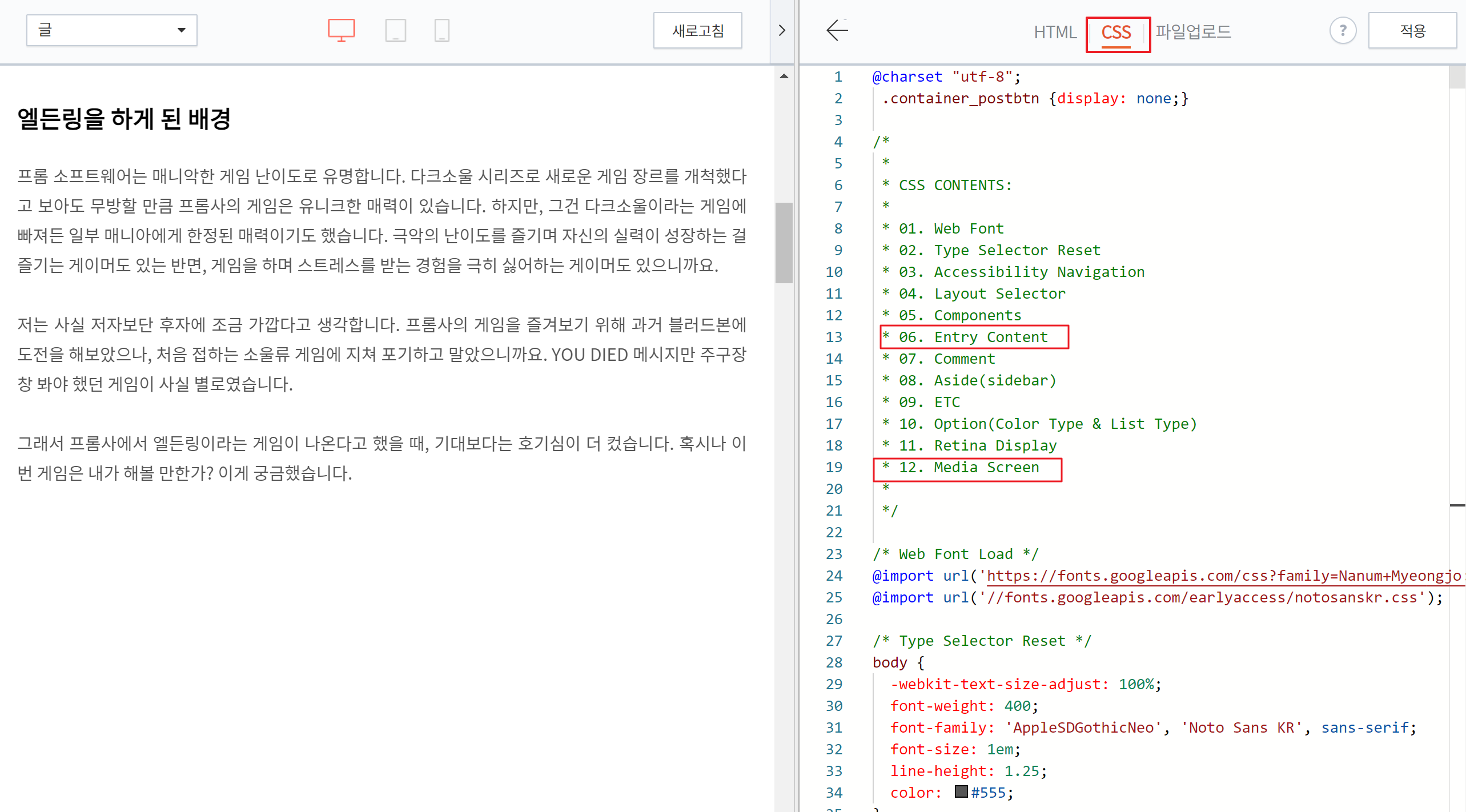Switch to mobile phone preview icon

click(x=441, y=30)
